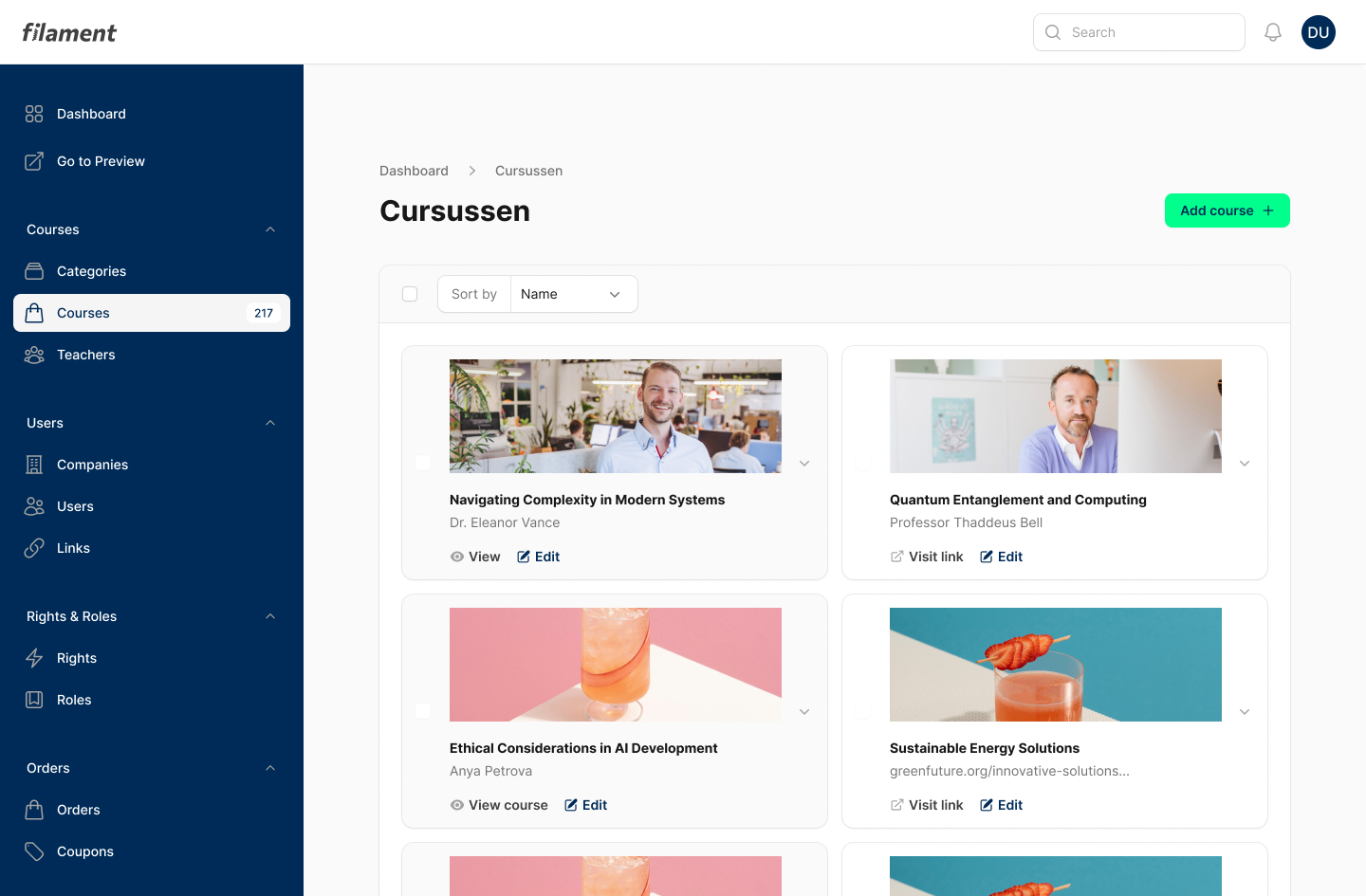Expand the Sustainable Energy Solutions card chevron
The width and height of the screenshot is (1366, 896).
point(1245,711)
